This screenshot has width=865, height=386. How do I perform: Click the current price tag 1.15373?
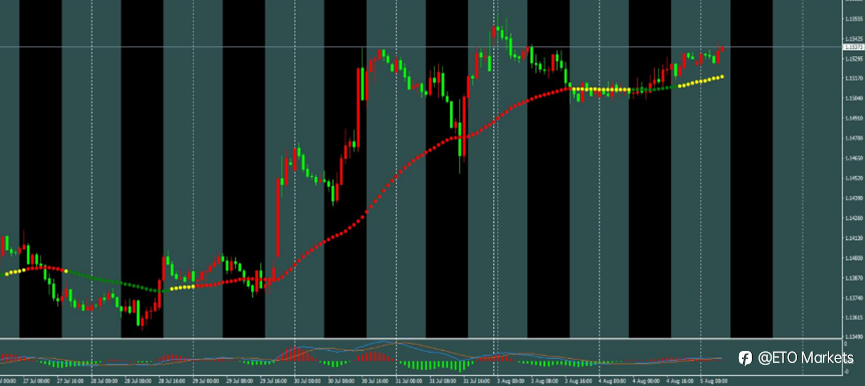(854, 47)
